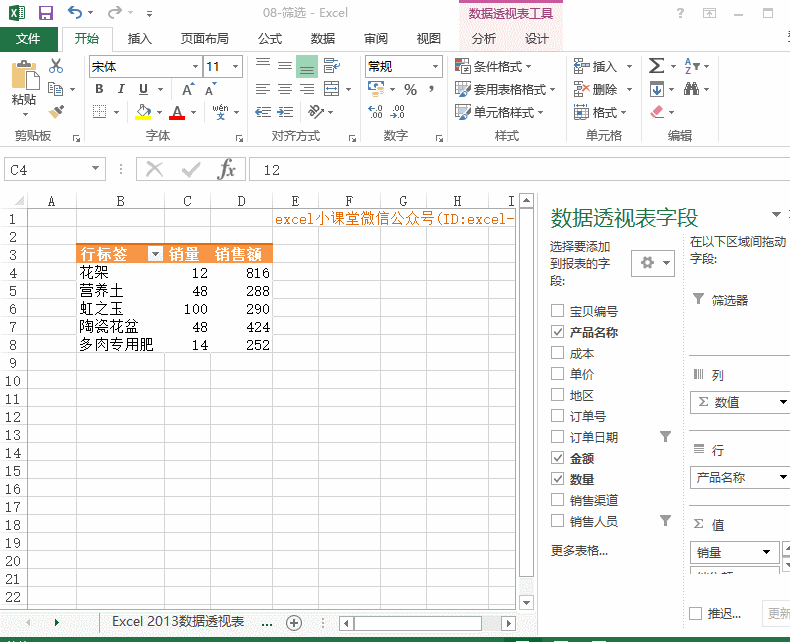790x642 pixels.
Task: Click the Paste clipboard icon
Action: pos(25,75)
